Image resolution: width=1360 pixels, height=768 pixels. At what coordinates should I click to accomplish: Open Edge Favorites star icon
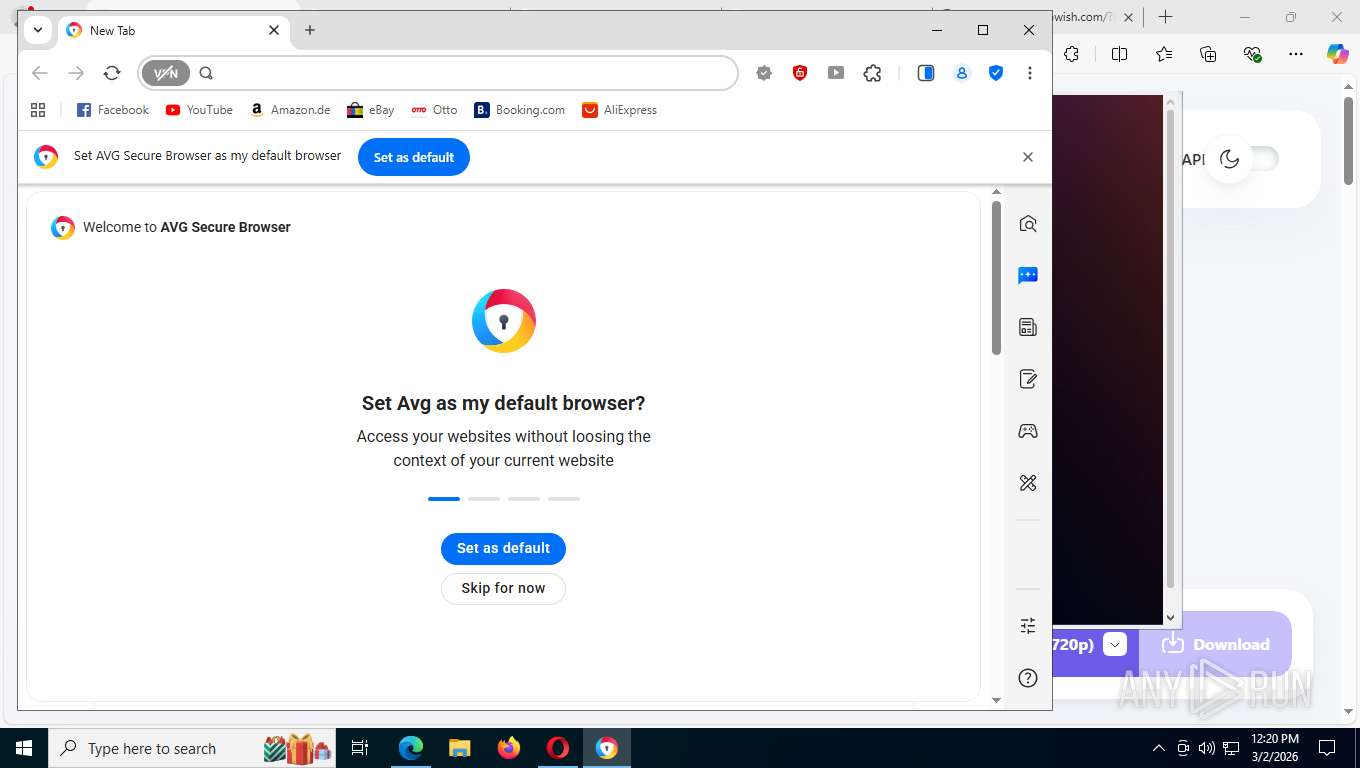point(1164,54)
